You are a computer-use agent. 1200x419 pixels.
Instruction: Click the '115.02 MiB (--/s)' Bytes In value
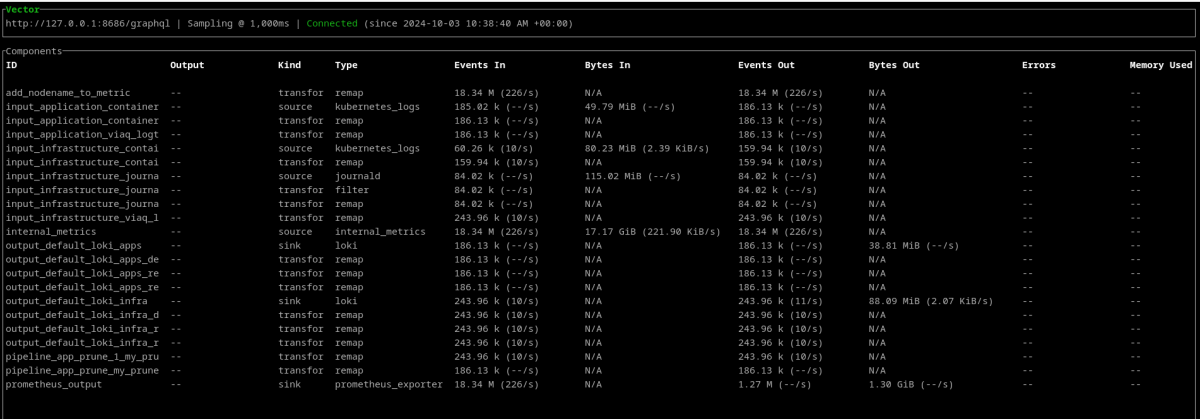click(634, 175)
